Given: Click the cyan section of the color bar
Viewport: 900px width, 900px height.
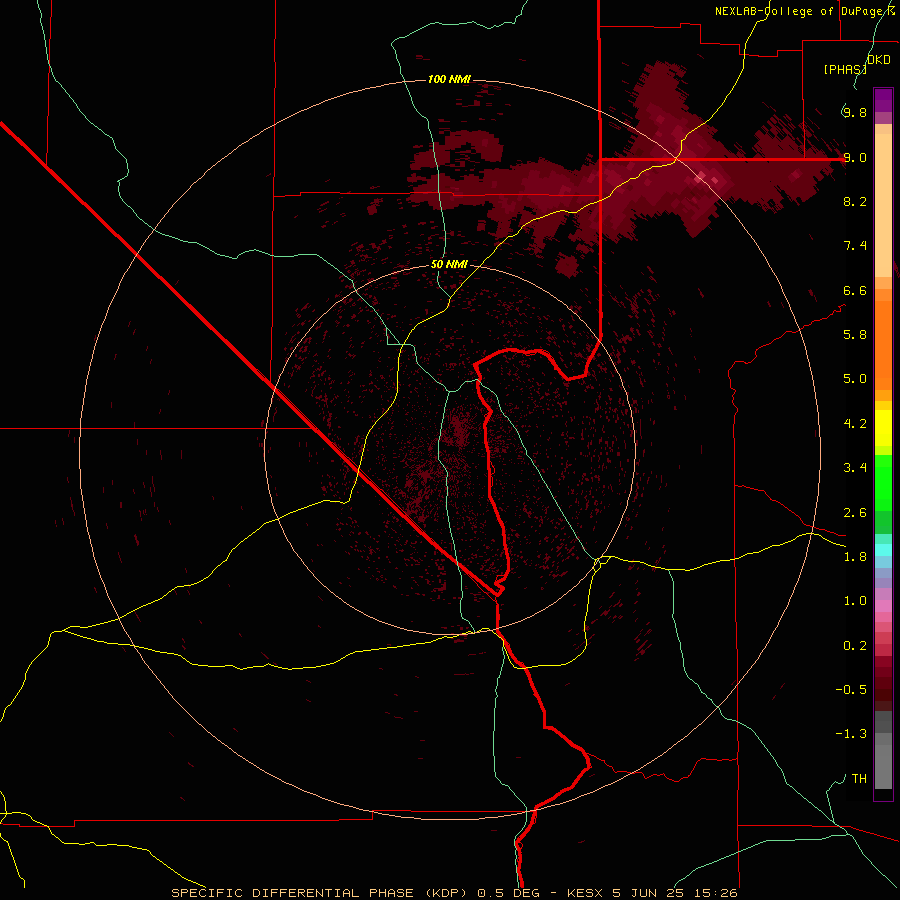Looking at the screenshot, I should [883, 550].
